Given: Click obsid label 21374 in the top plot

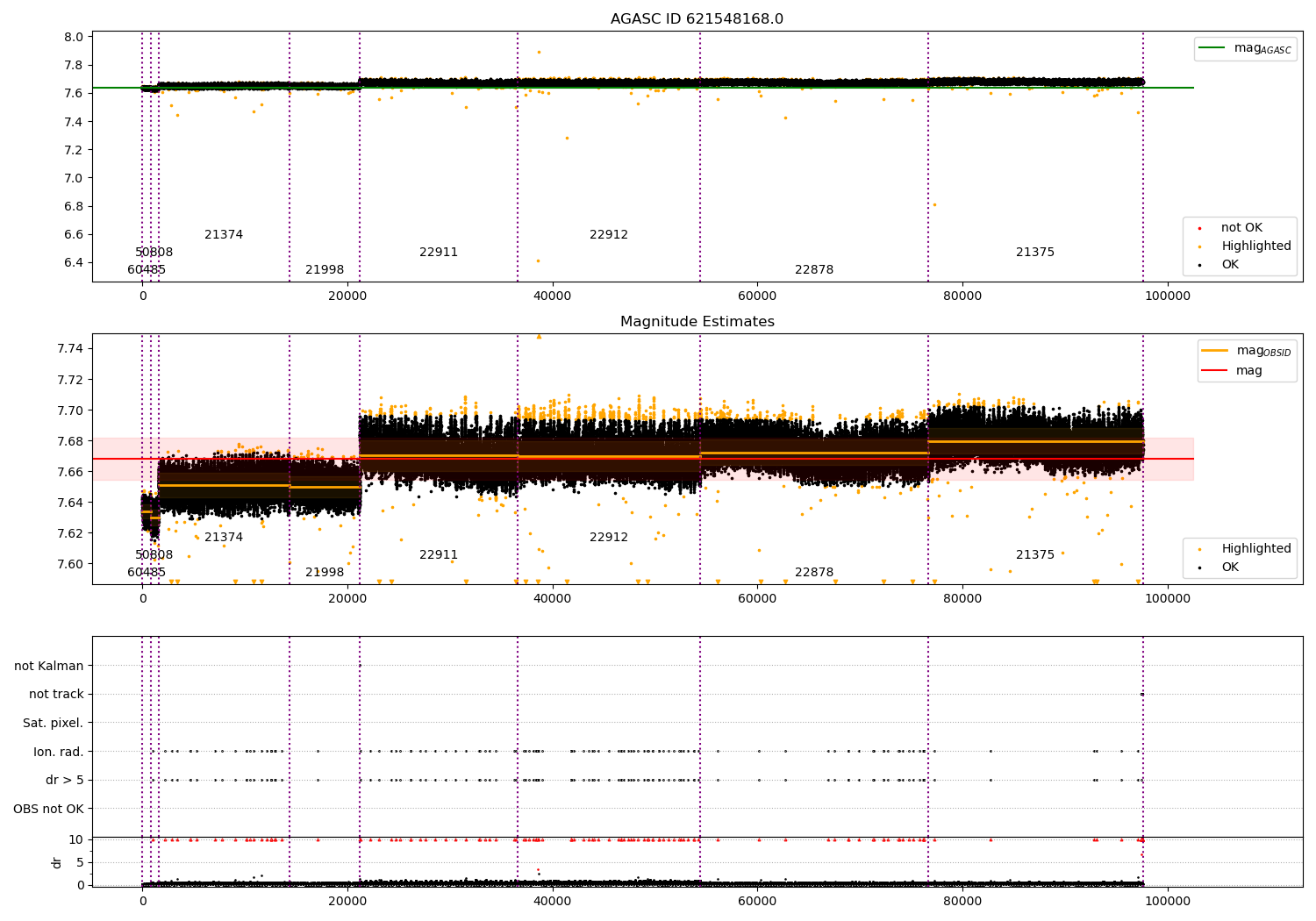Looking at the screenshot, I should click(x=224, y=235).
